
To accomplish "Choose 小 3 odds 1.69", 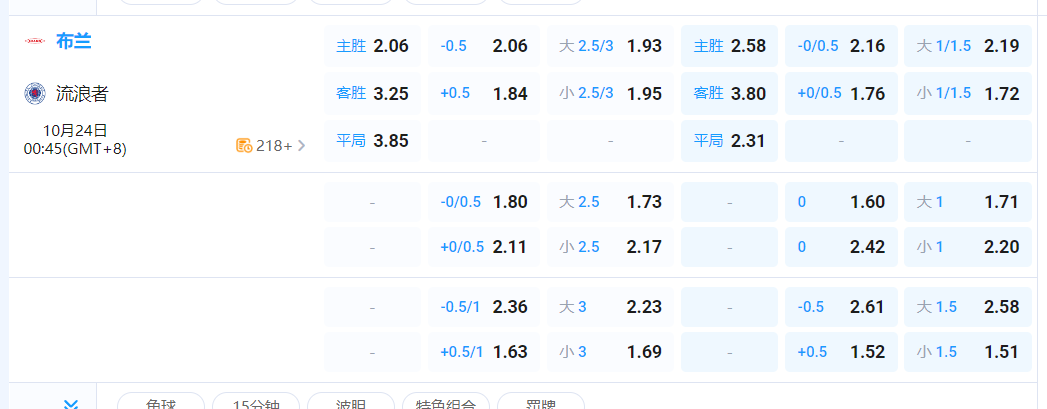I will (x=610, y=352).
